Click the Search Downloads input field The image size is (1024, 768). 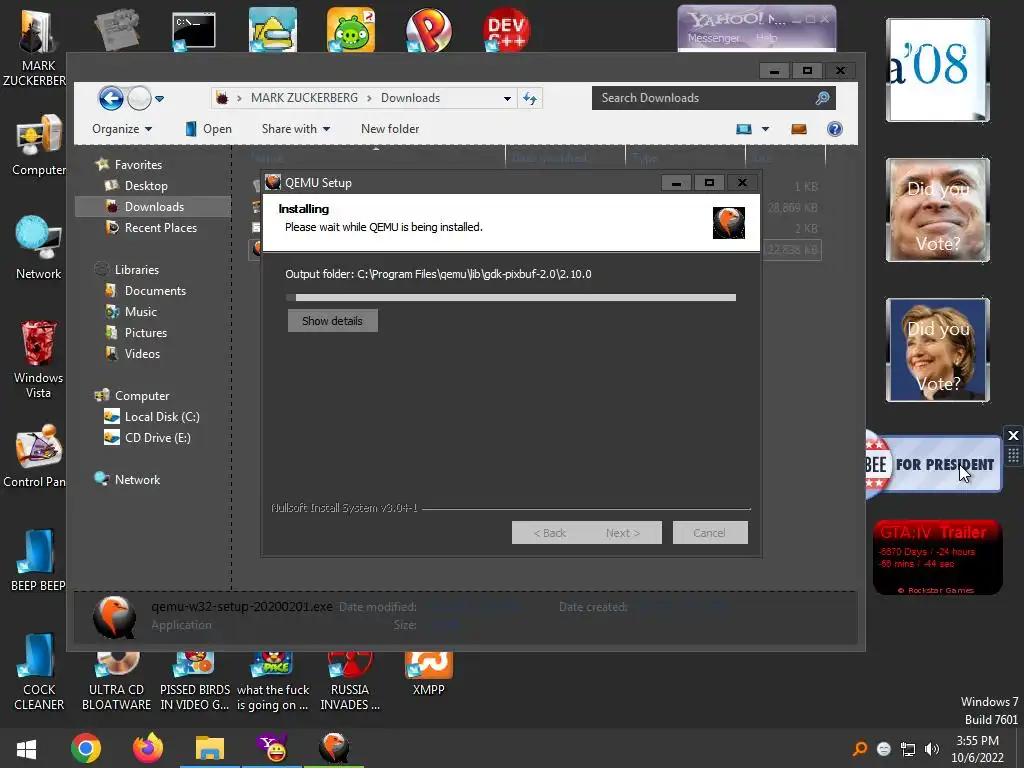pyautogui.click(x=713, y=98)
